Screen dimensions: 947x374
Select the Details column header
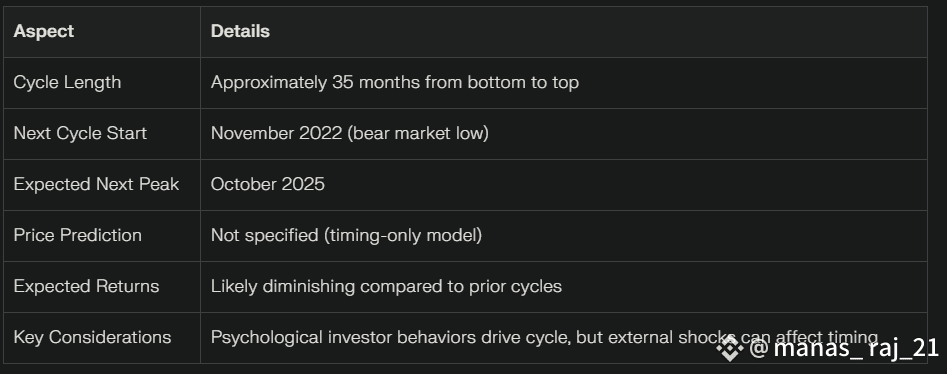click(x=240, y=31)
